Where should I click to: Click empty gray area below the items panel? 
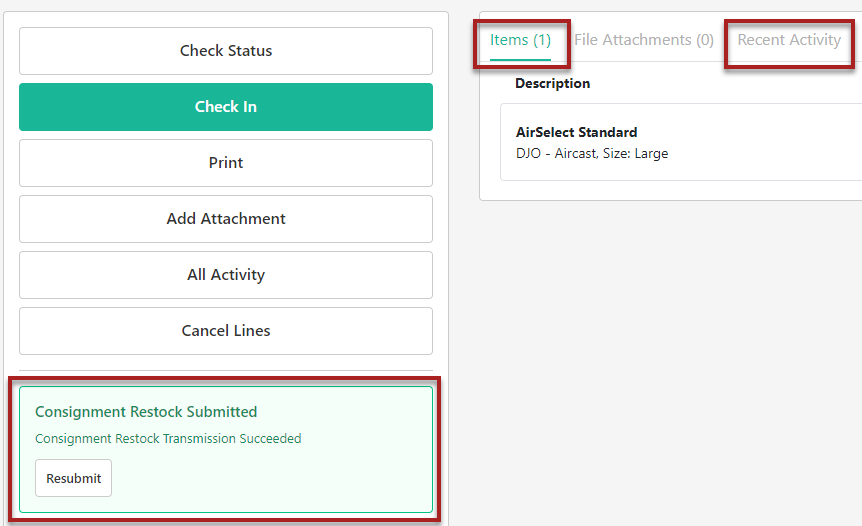(670, 350)
